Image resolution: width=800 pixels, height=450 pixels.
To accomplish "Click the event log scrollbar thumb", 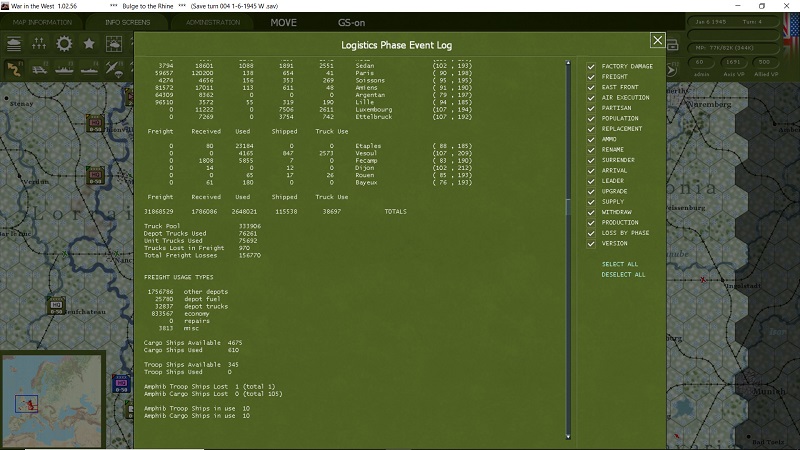I will (568, 207).
